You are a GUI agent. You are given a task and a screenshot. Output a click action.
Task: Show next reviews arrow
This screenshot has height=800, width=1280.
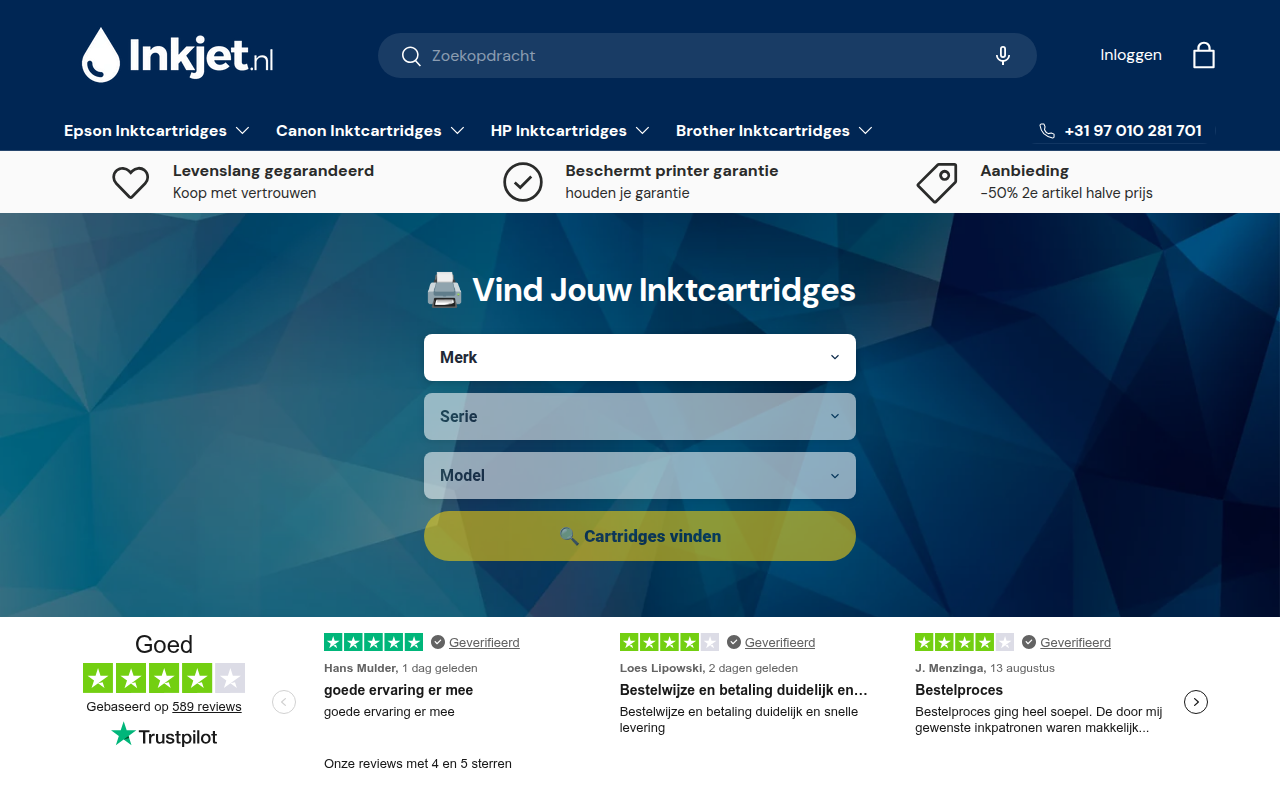click(1196, 702)
